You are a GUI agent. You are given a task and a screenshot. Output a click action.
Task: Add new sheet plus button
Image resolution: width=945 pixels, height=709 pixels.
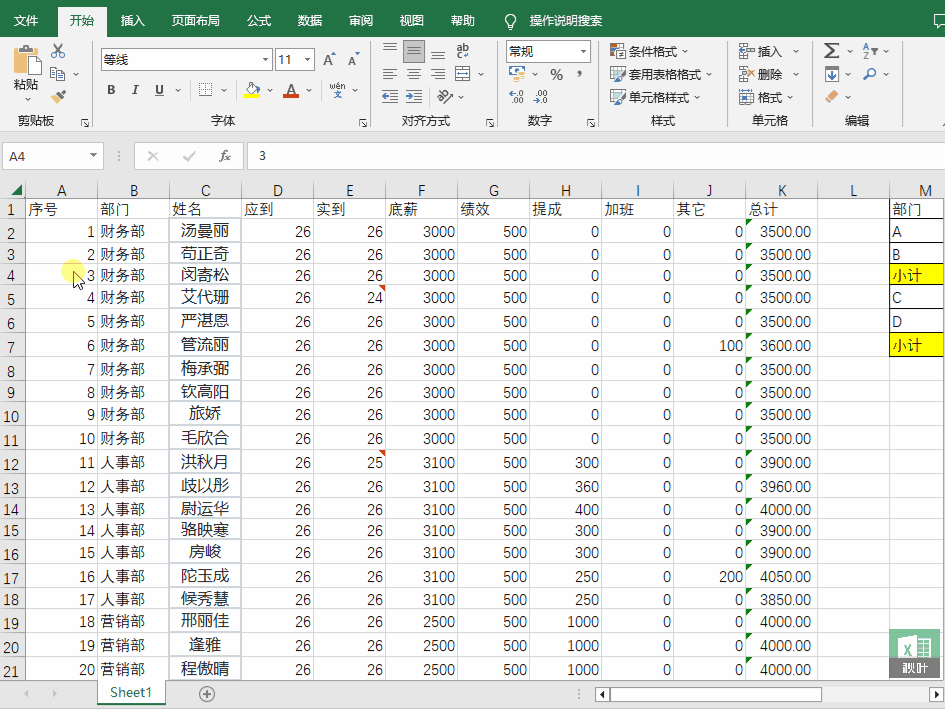click(x=207, y=693)
